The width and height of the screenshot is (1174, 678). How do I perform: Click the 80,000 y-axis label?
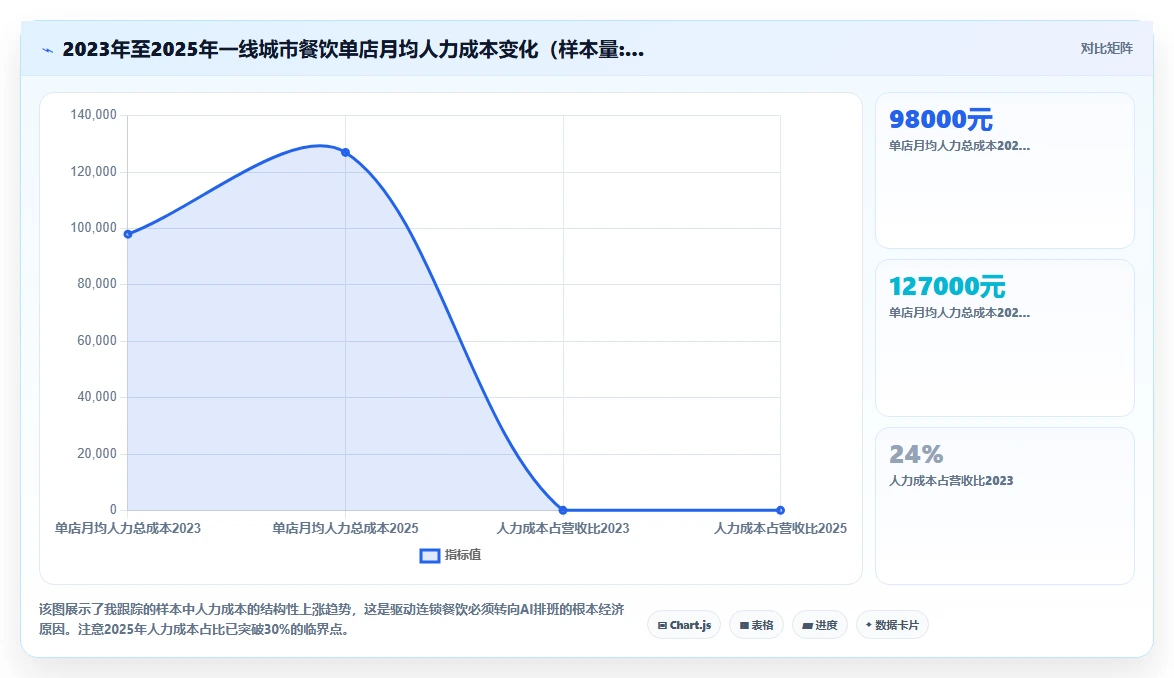[97, 284]
